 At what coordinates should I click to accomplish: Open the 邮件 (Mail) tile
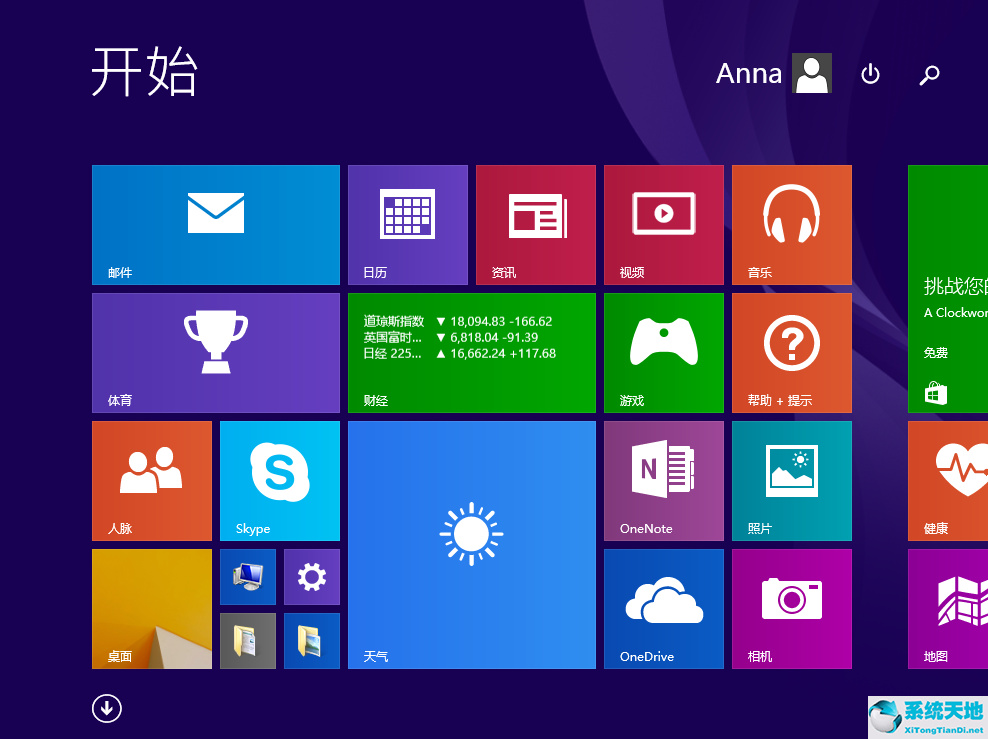tap(215, 224)
